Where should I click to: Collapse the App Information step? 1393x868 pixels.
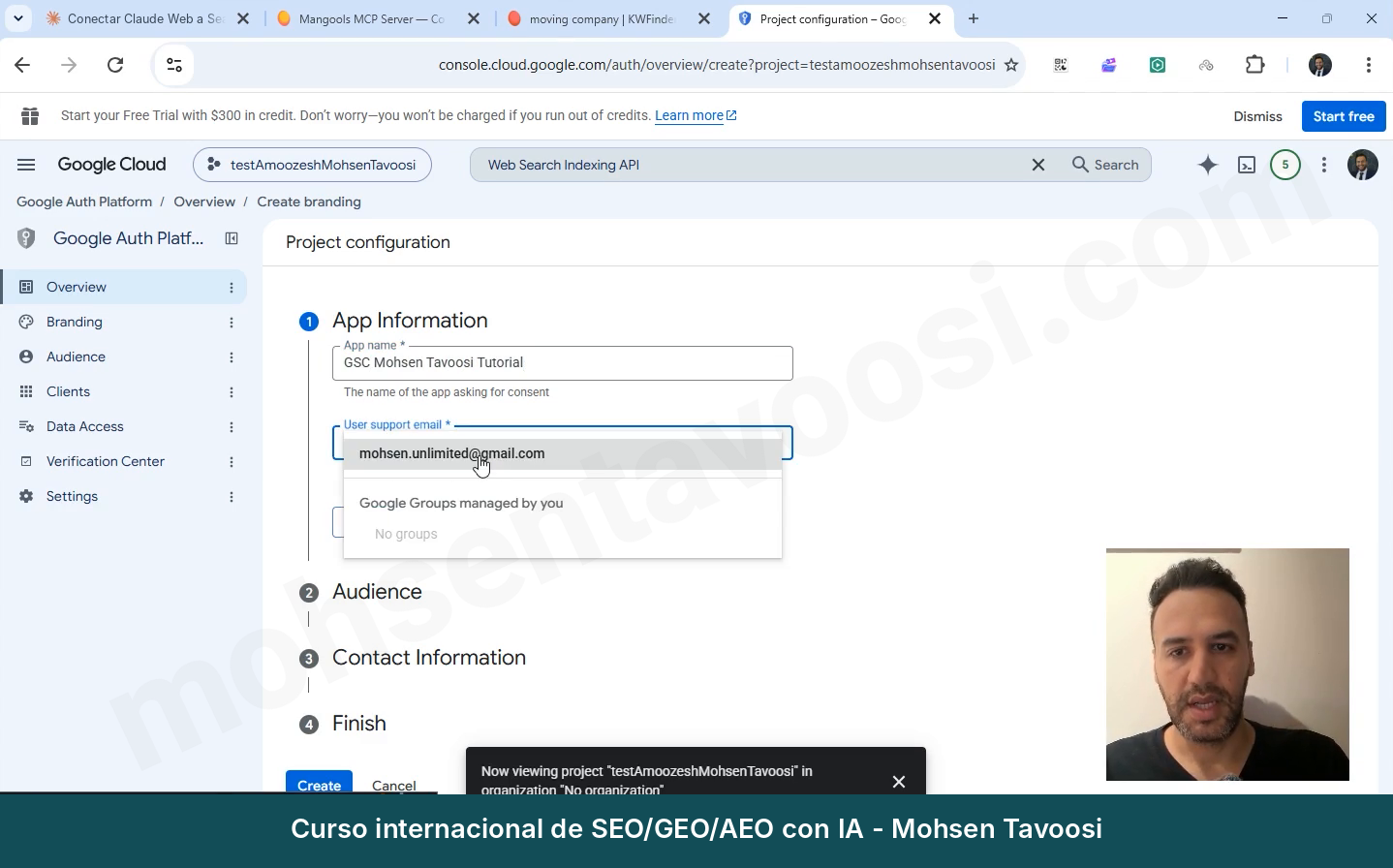coord(410,321)
